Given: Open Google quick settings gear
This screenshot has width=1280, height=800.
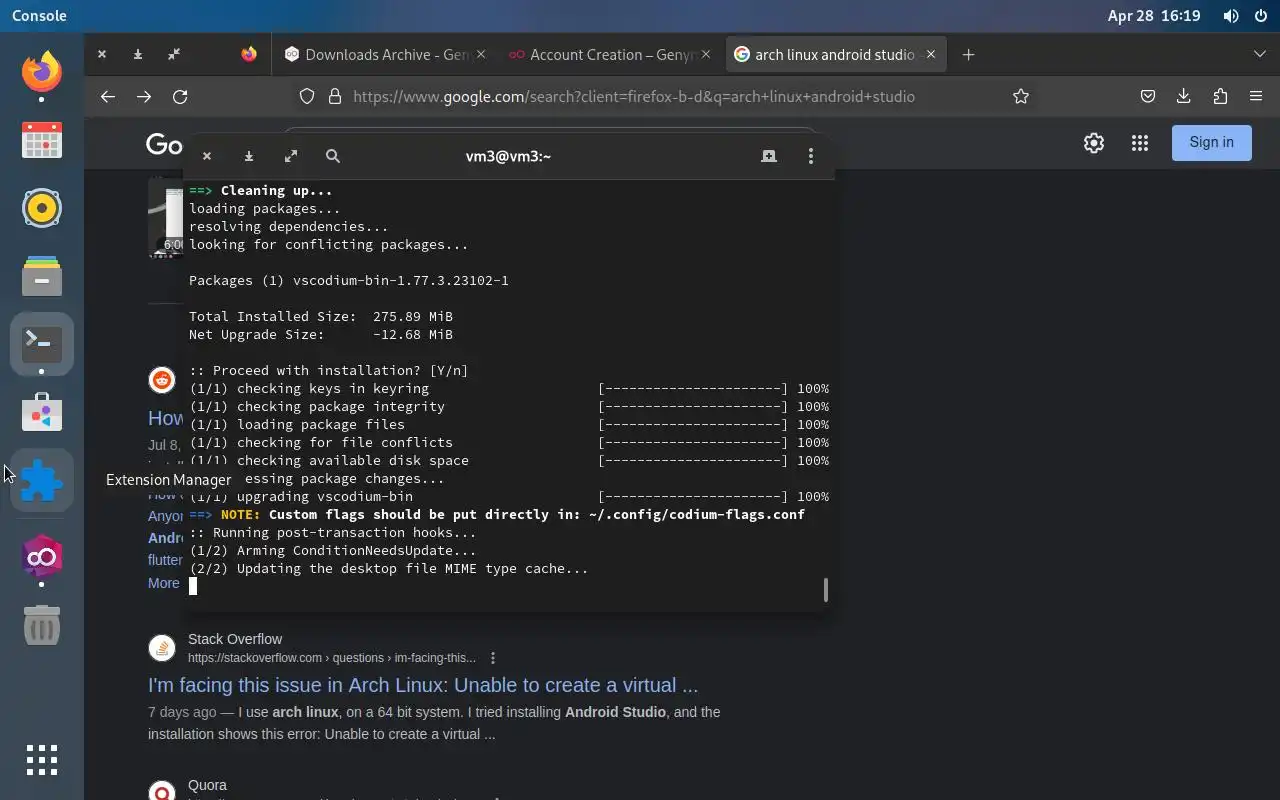Looking at the screenshot, I should pyautogui.click(x=1094, y=143).
